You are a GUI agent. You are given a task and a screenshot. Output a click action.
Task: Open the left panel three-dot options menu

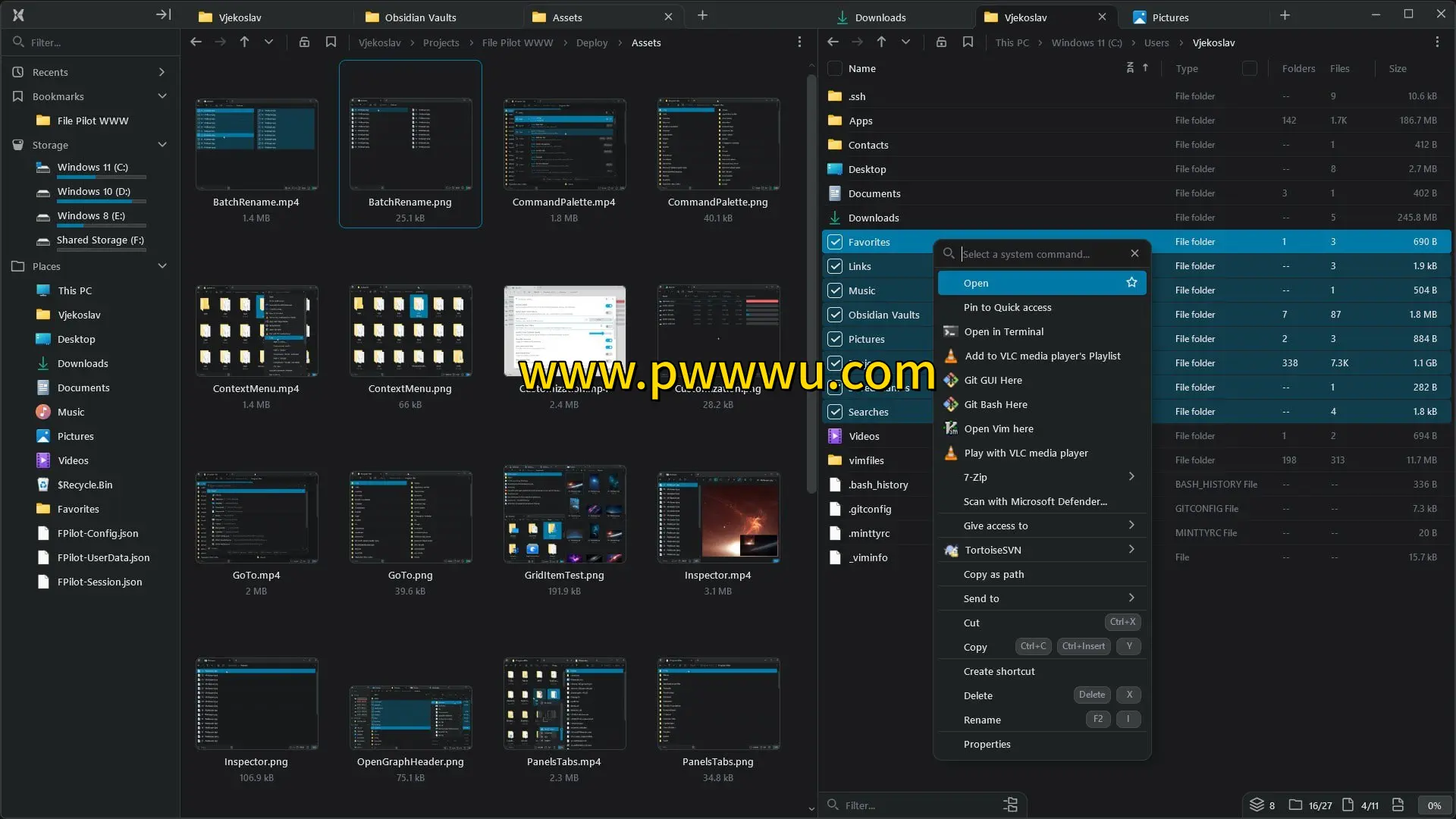click(x=799, y=42)
